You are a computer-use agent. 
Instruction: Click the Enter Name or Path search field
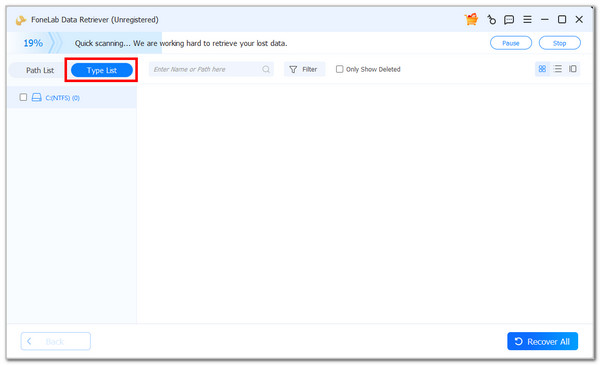211,69
